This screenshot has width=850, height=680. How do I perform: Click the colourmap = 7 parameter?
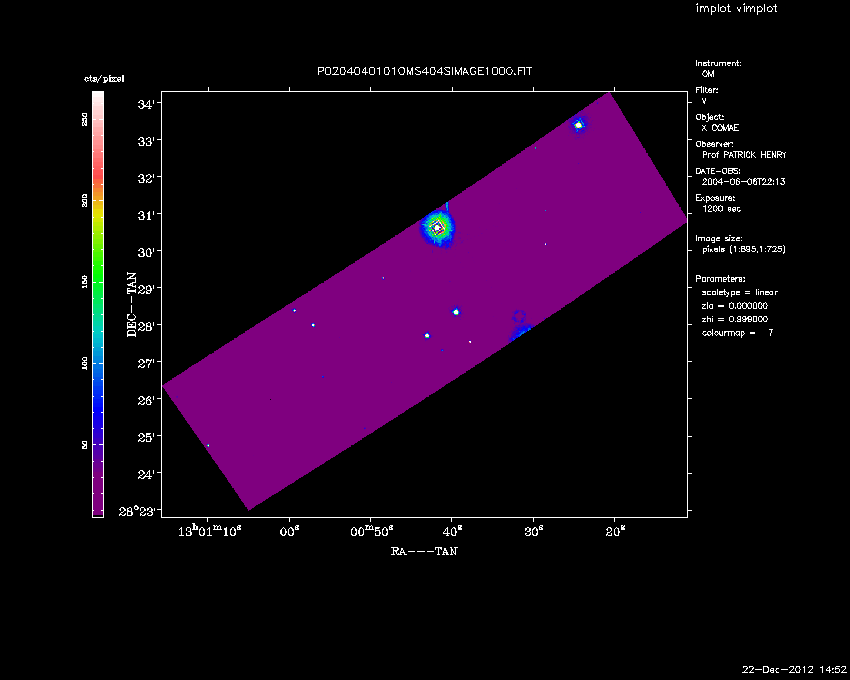737,331
